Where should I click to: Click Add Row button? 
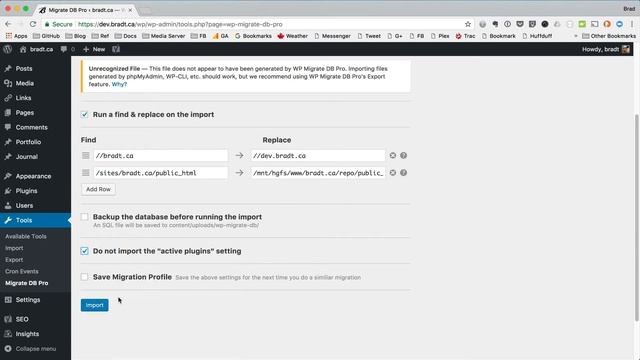point(98,189)
